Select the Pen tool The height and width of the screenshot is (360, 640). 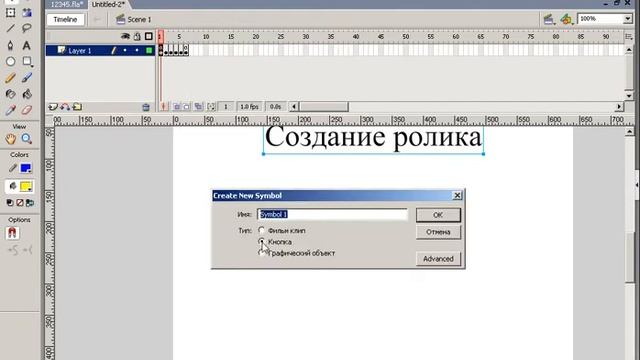11,45
